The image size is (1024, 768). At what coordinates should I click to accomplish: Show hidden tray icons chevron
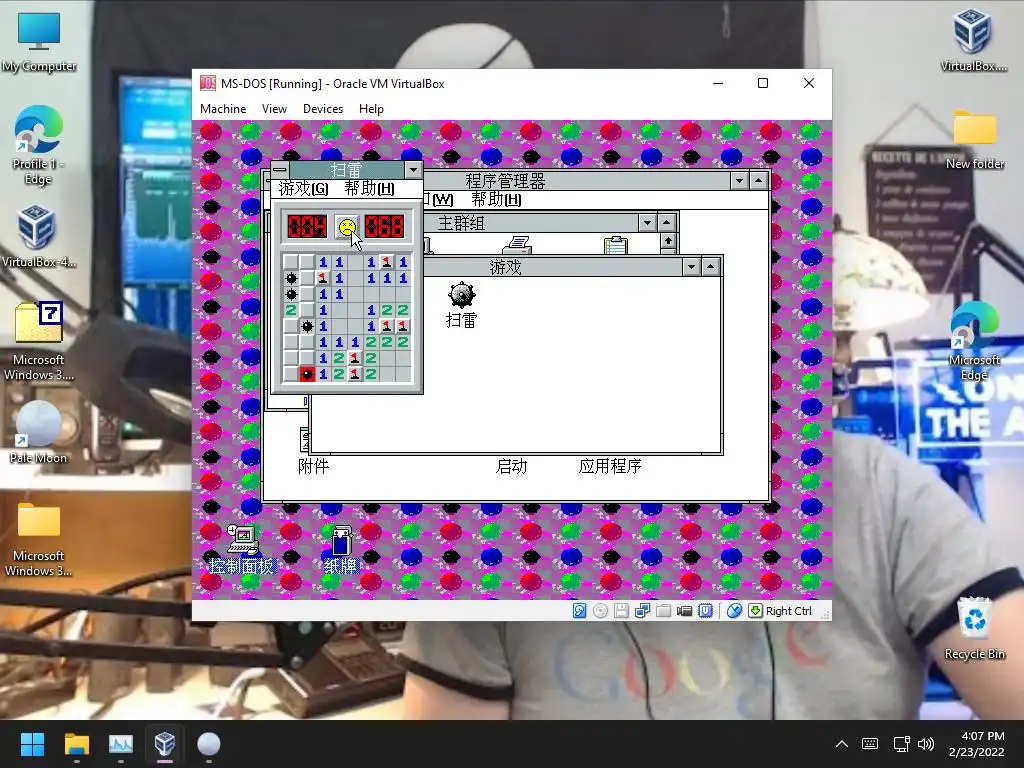[x=842, y=744]
